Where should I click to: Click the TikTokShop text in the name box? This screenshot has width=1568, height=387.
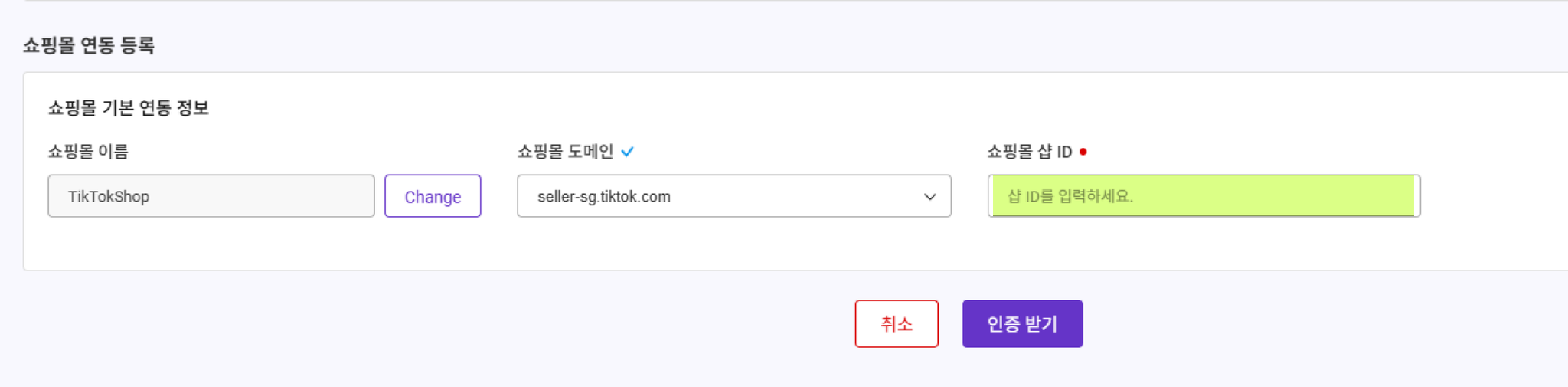pos(109,197)
